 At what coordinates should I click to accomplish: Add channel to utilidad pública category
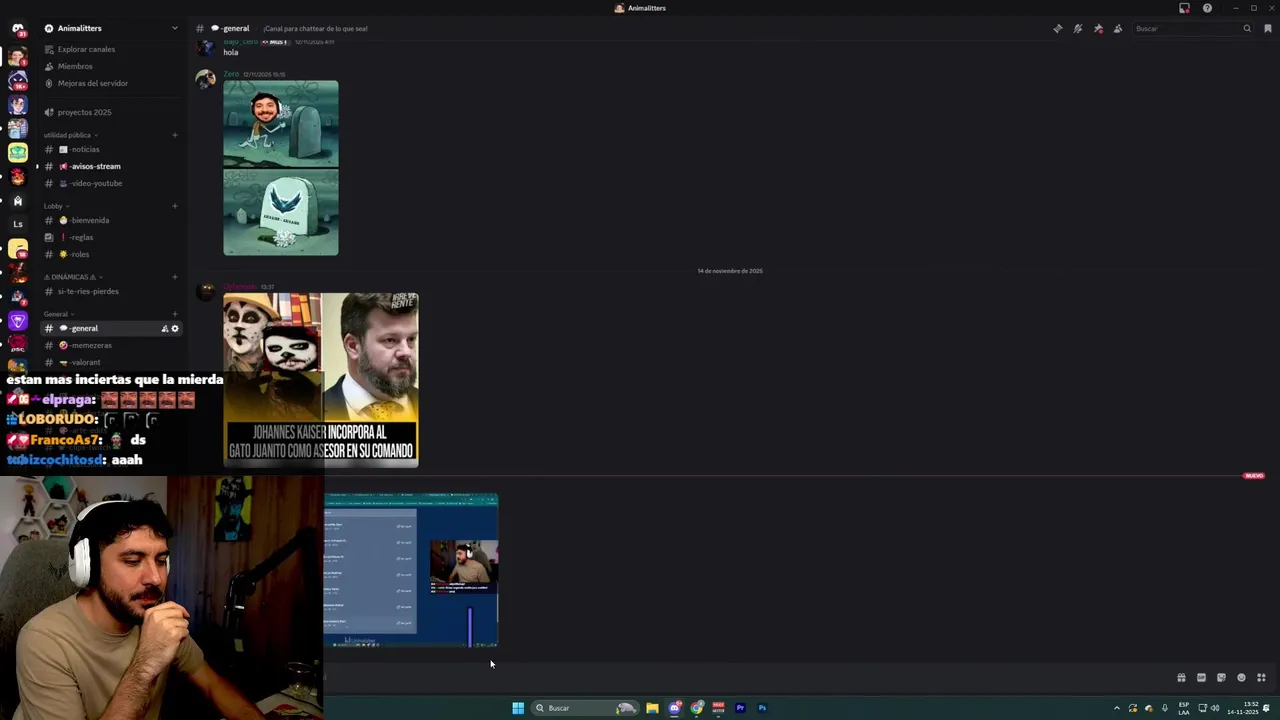(x=175, y=135)
